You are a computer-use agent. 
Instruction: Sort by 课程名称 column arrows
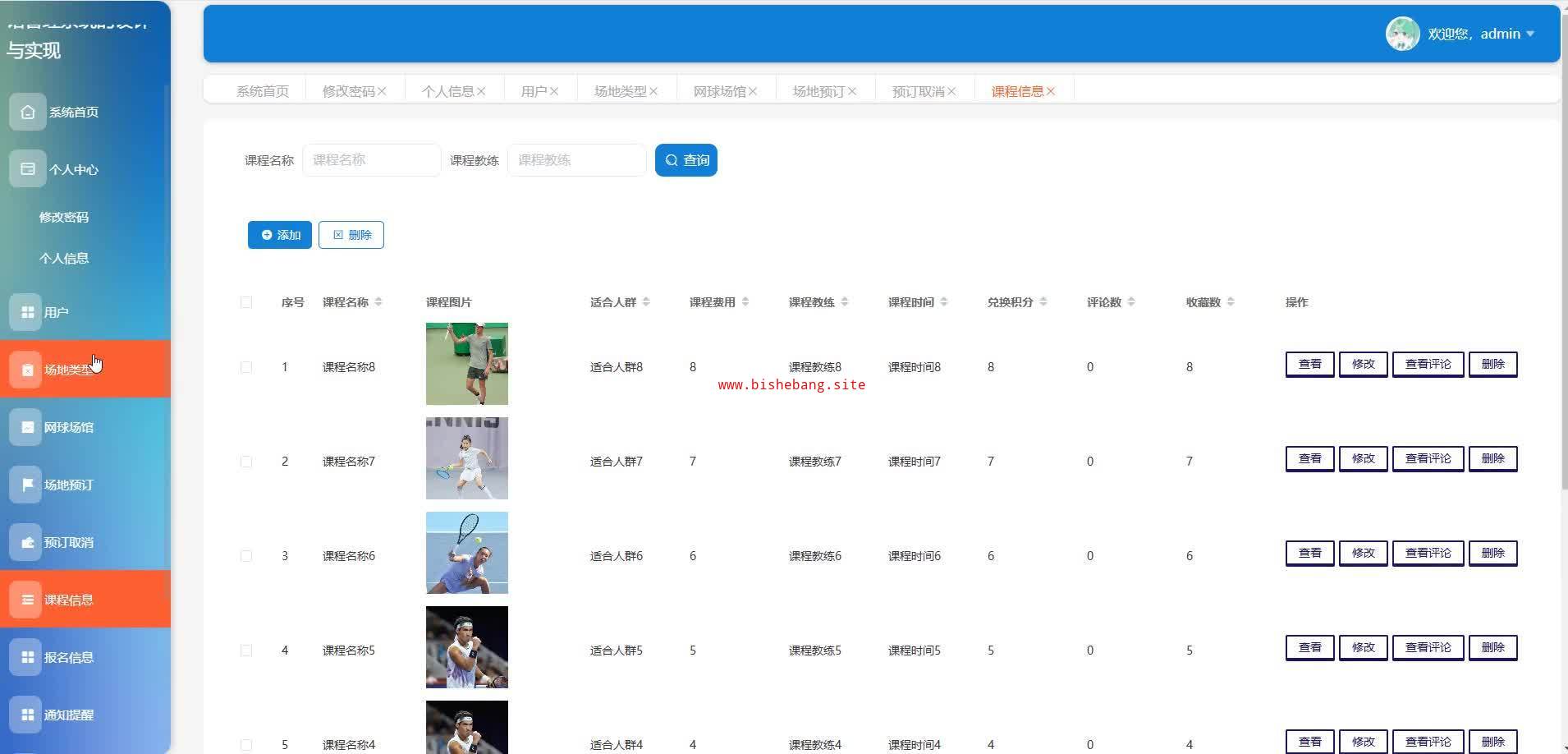click(x=378, y=302)
